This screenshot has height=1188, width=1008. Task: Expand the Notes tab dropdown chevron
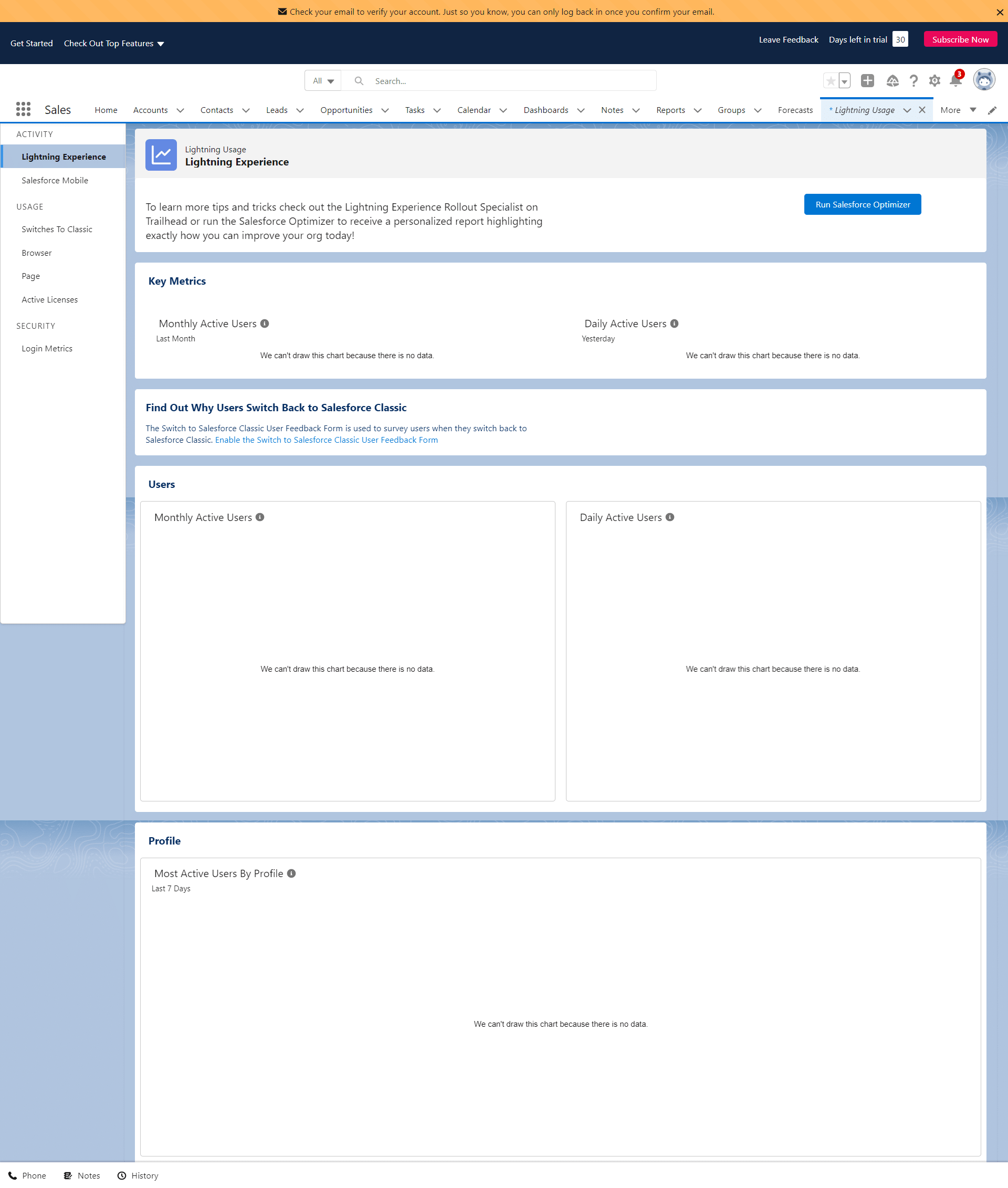(636, 110)
